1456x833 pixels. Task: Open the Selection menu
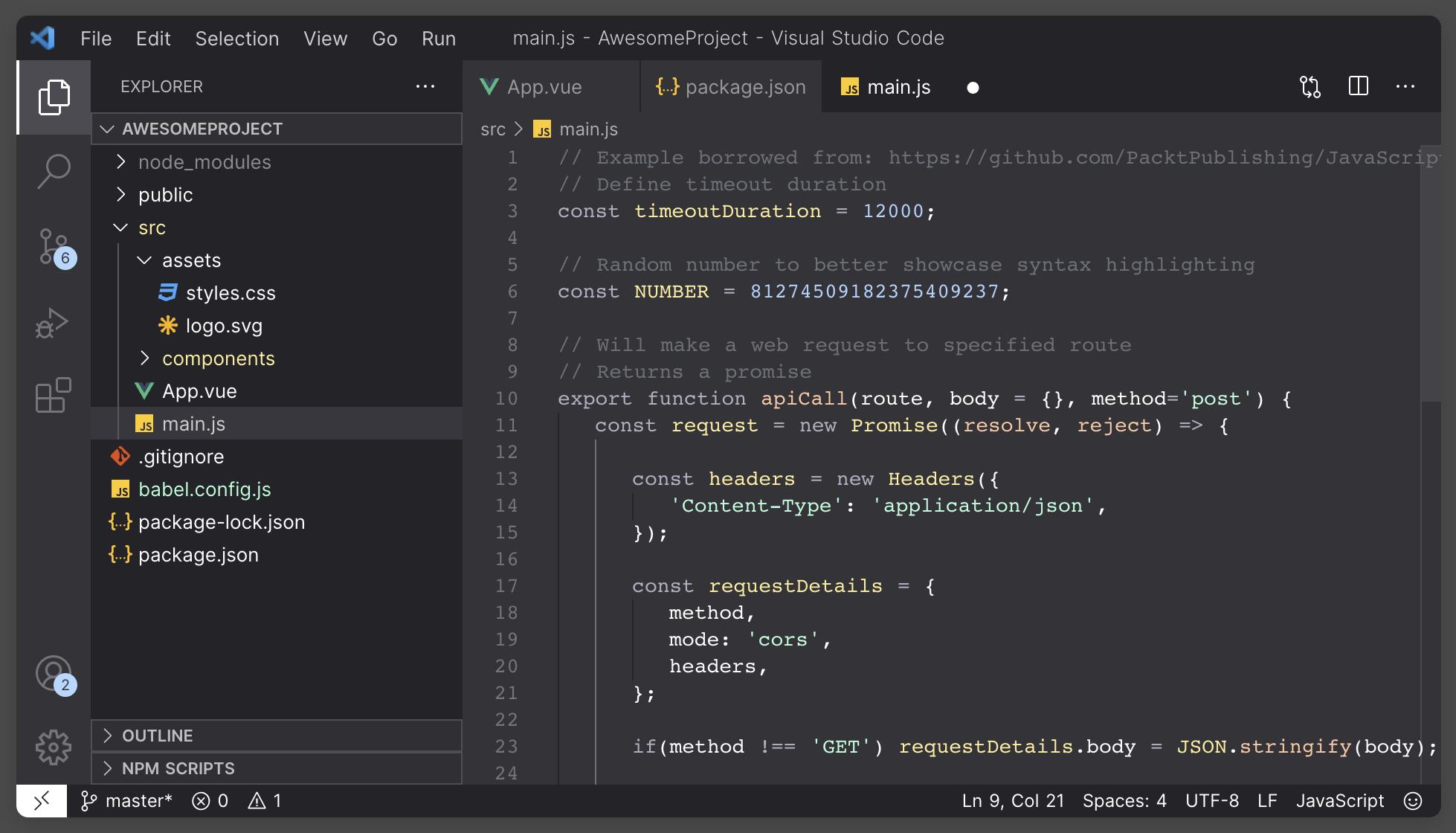(236, 39)
